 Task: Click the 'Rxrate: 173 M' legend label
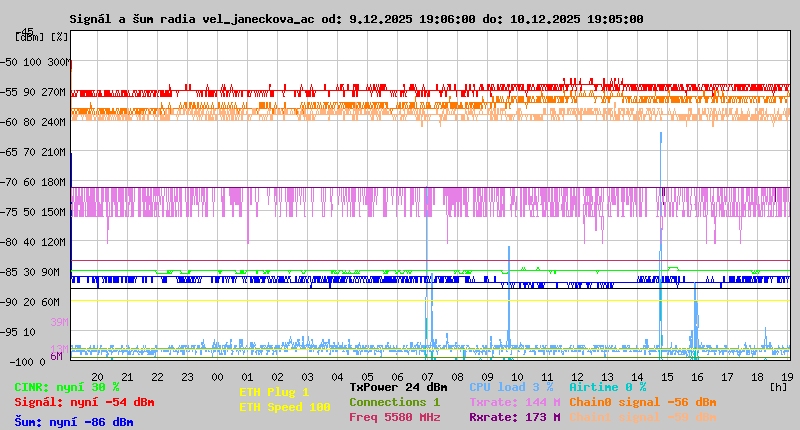(515, 417)
